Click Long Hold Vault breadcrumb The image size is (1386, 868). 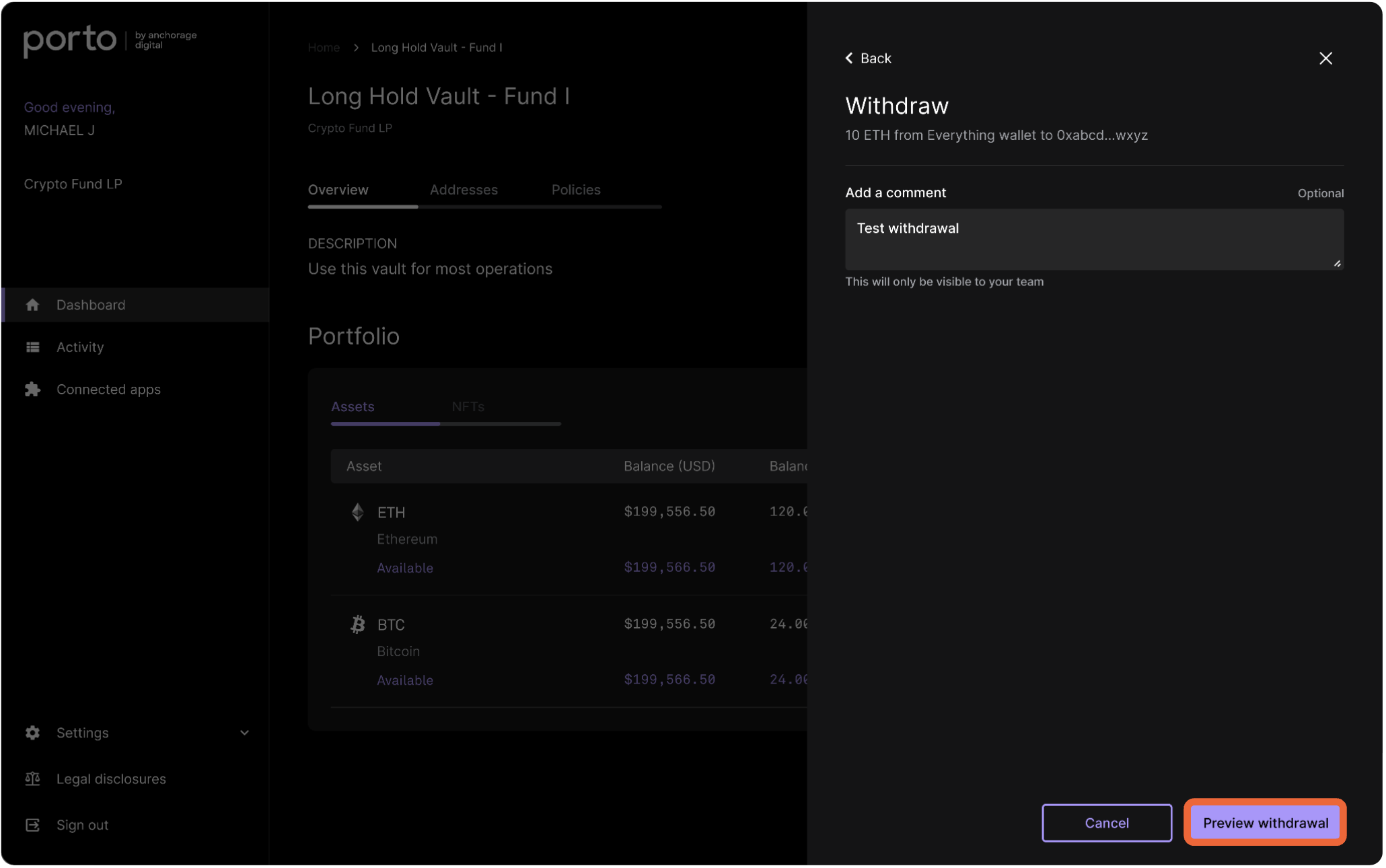coord(437,48)
